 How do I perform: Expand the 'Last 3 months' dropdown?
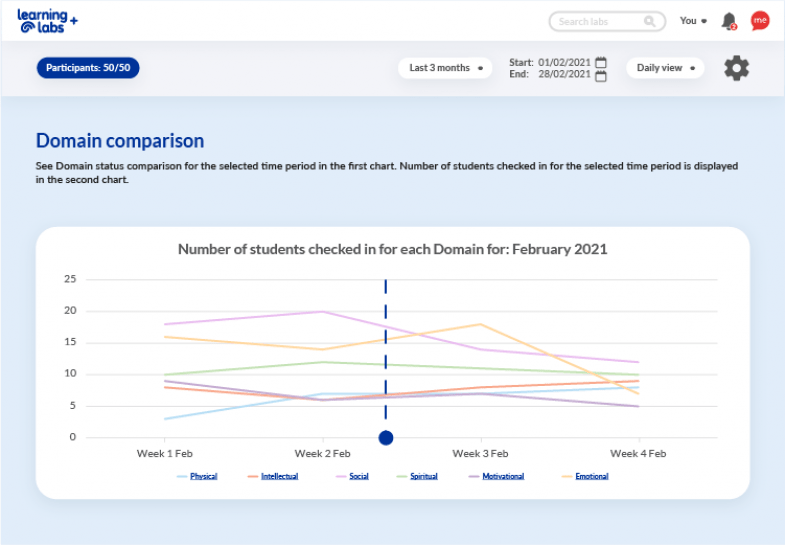click(445, 68)
